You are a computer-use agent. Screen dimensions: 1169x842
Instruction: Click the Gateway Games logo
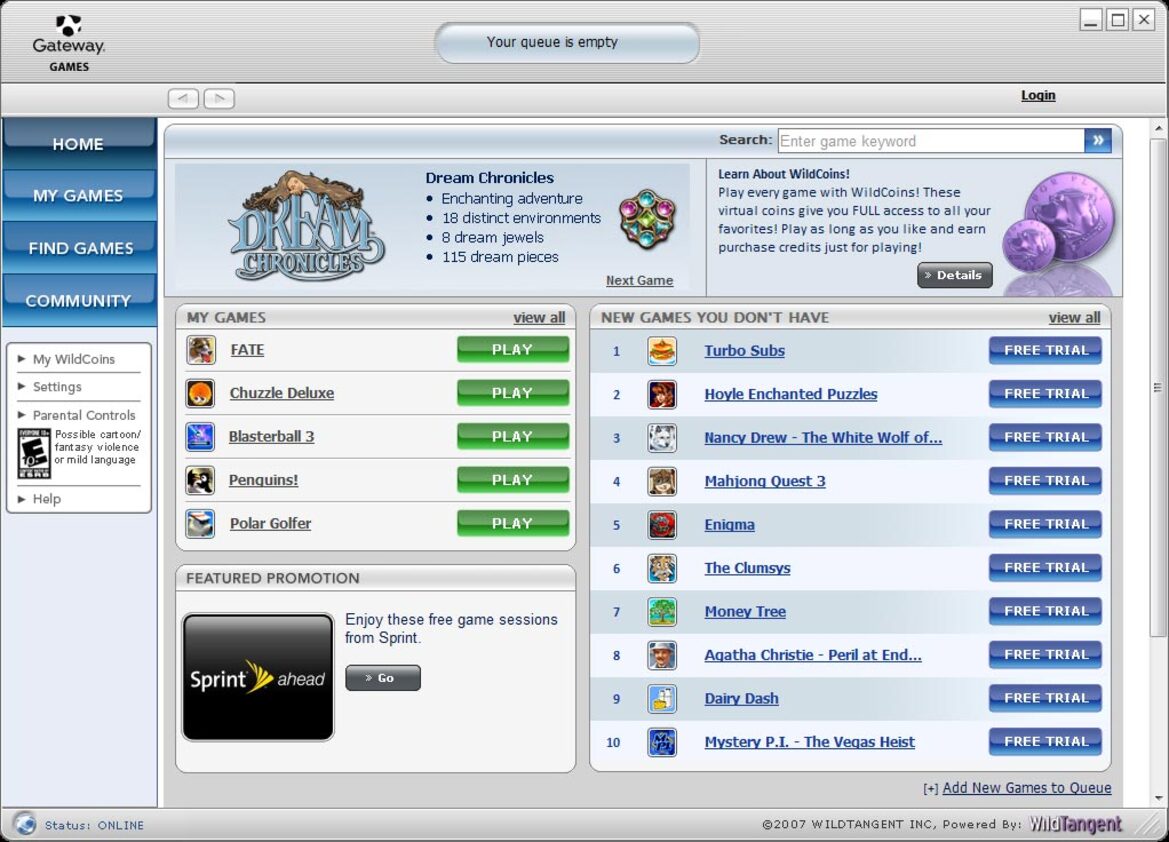(x=69, y=43)
